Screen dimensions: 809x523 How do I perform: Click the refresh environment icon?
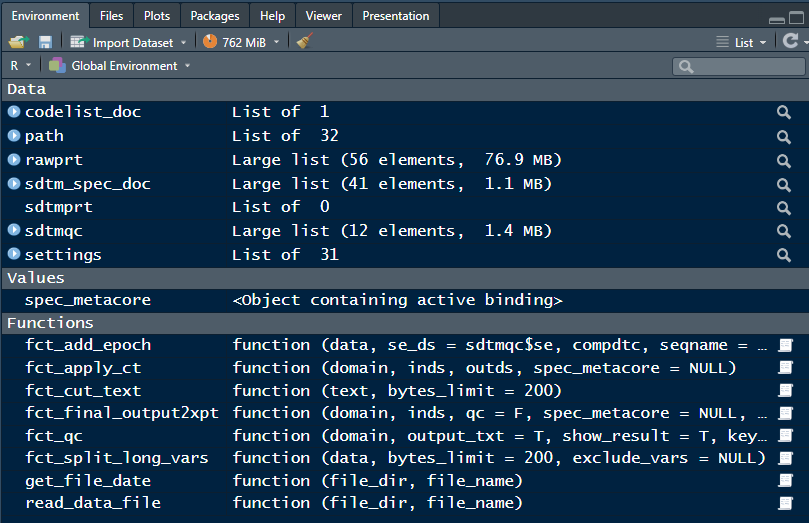click(790, 42)
